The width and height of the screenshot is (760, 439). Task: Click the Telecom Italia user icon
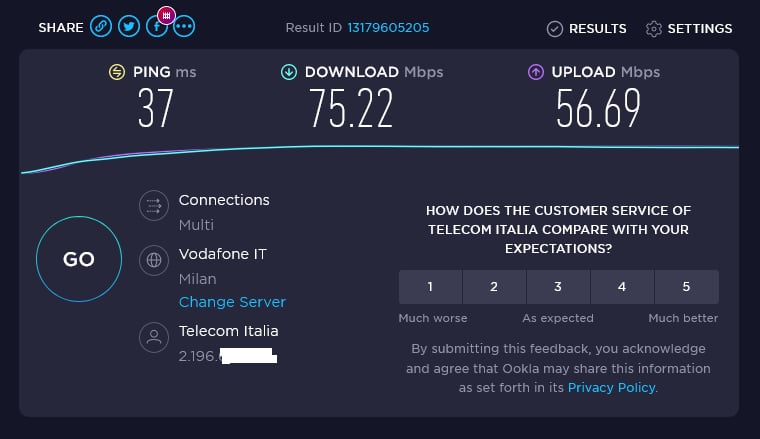[153, 338]
